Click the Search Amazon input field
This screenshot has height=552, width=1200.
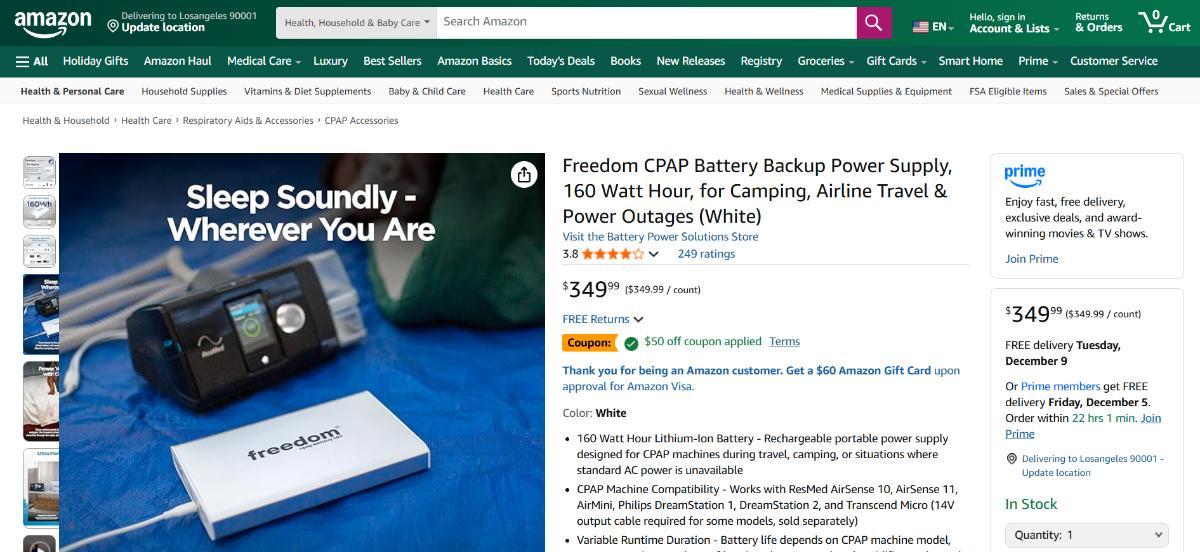(x=646, y=22)
